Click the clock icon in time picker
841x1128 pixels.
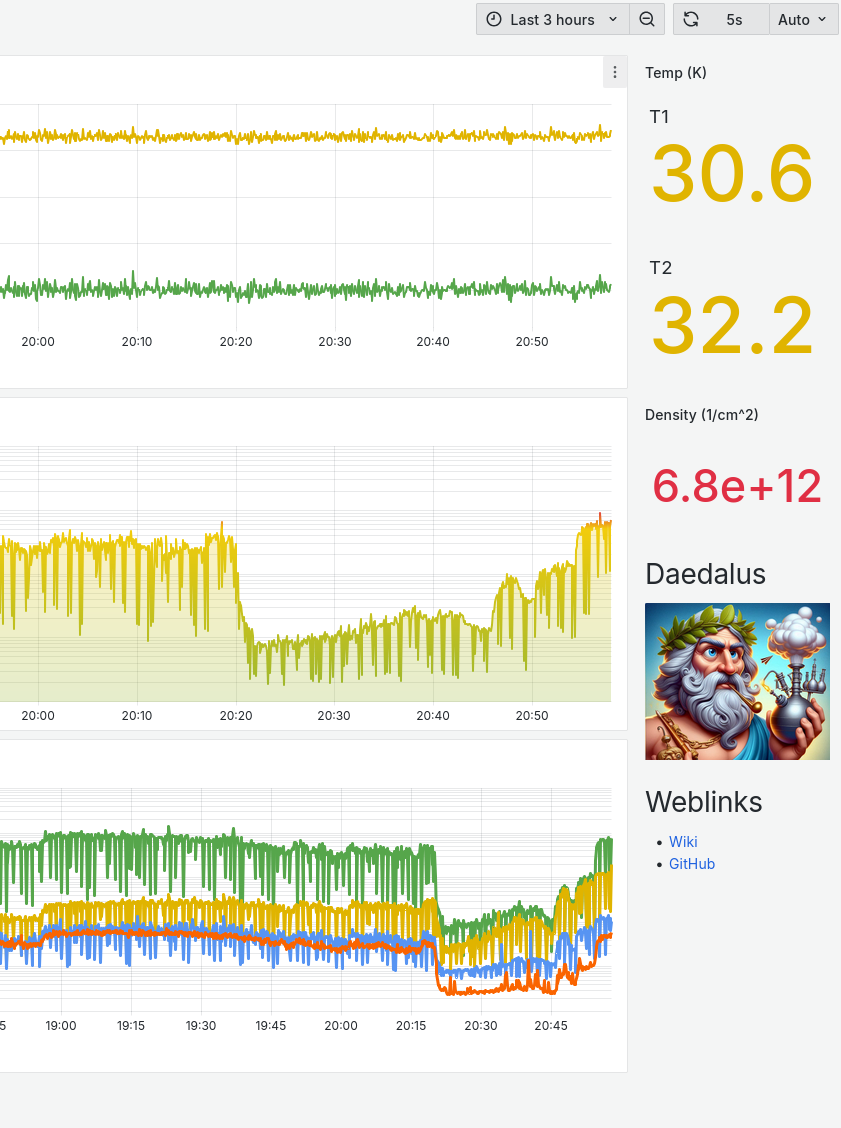pyautogui.click(x=494, y=19)
